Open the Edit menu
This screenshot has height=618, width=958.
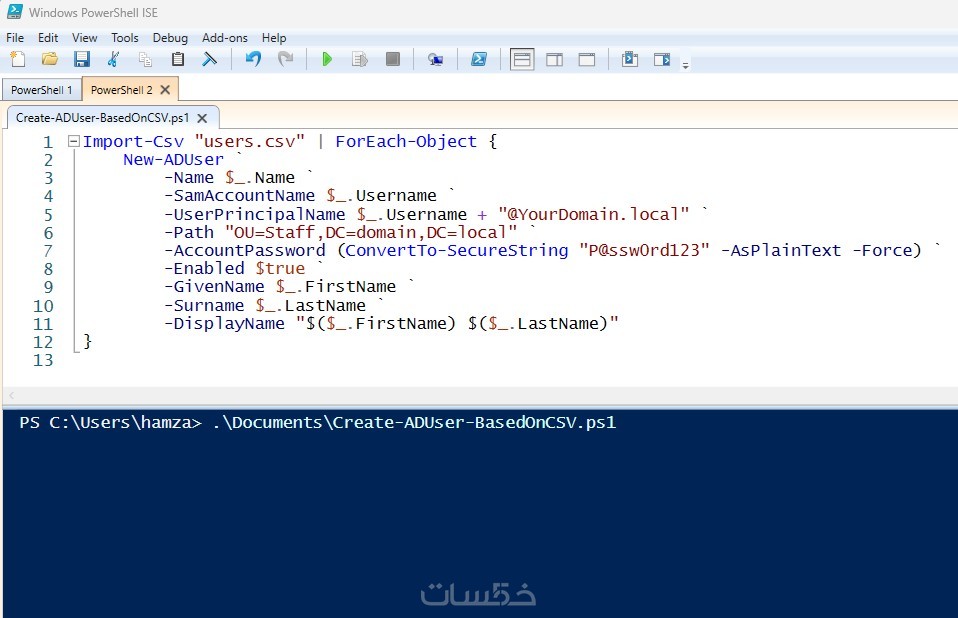(x=48, y=38)
